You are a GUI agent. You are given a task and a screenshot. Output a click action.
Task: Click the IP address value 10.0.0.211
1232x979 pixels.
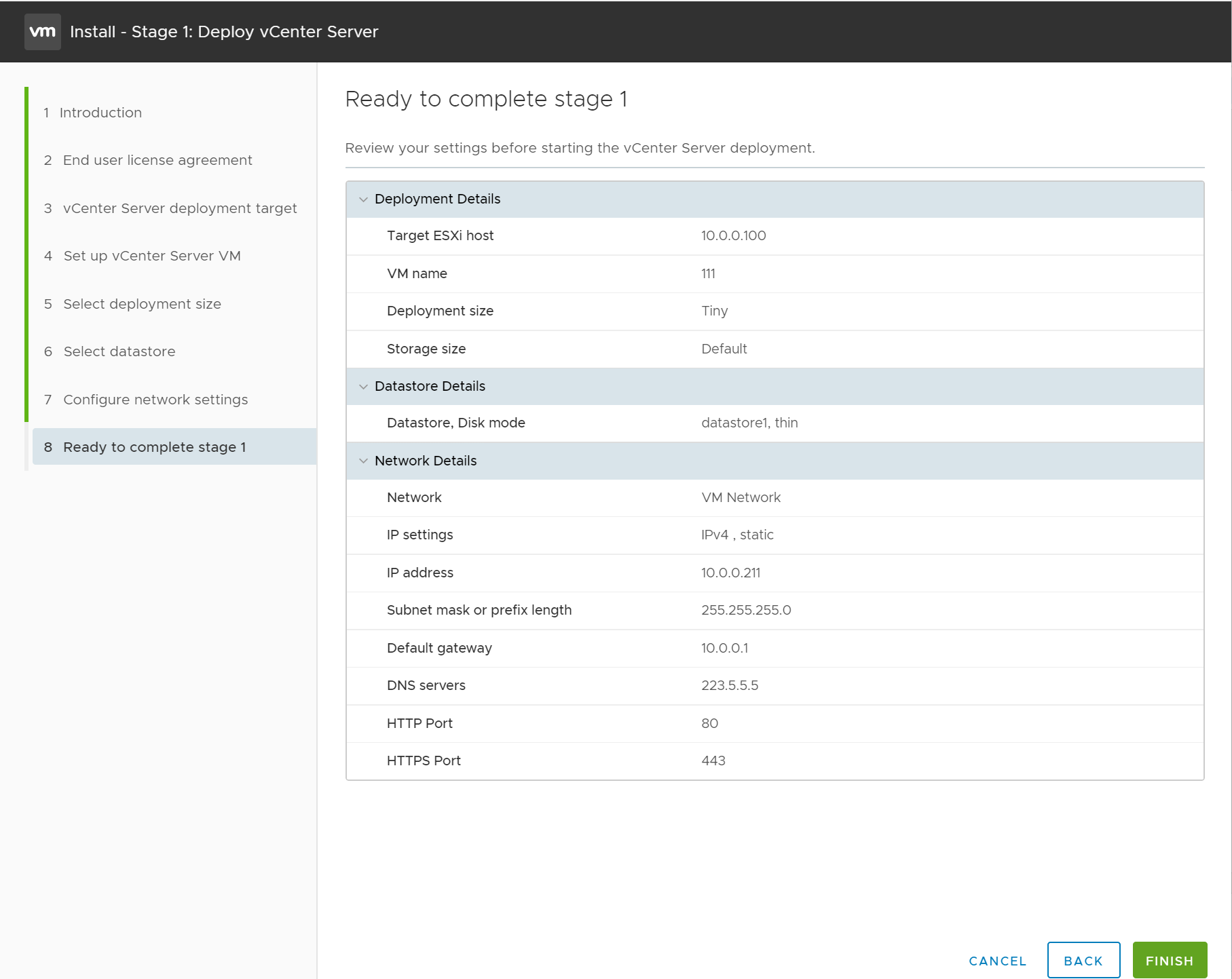point(730,573)
